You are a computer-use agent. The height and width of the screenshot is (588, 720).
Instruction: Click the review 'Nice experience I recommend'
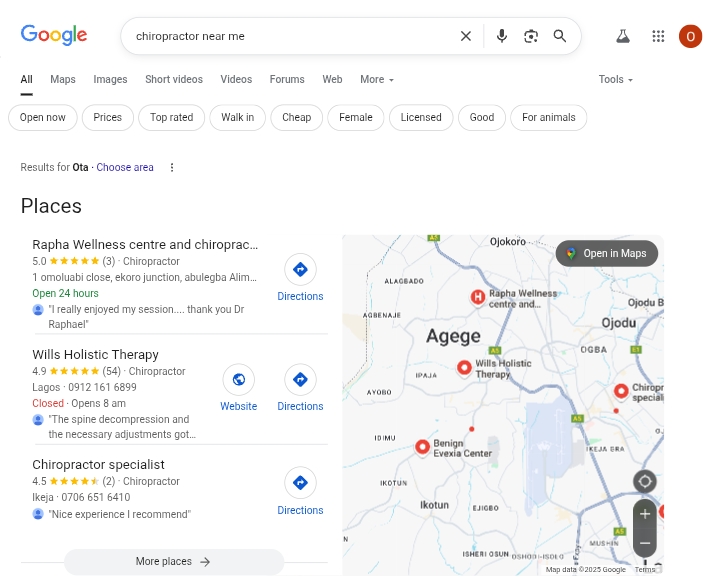pos(119,515)
